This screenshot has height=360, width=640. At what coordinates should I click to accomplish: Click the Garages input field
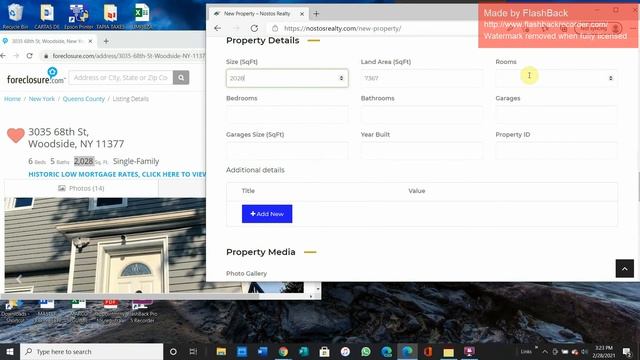tap(556, 114)
